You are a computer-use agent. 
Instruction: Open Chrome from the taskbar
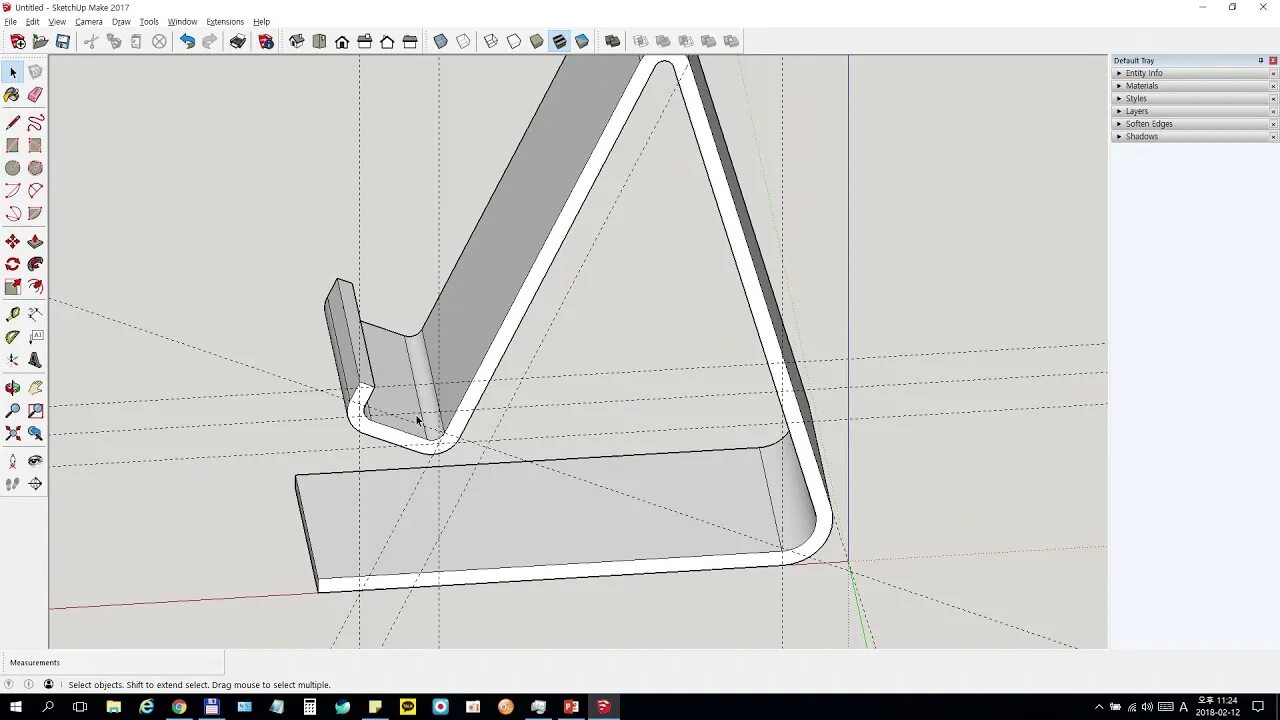click(179, 707)
